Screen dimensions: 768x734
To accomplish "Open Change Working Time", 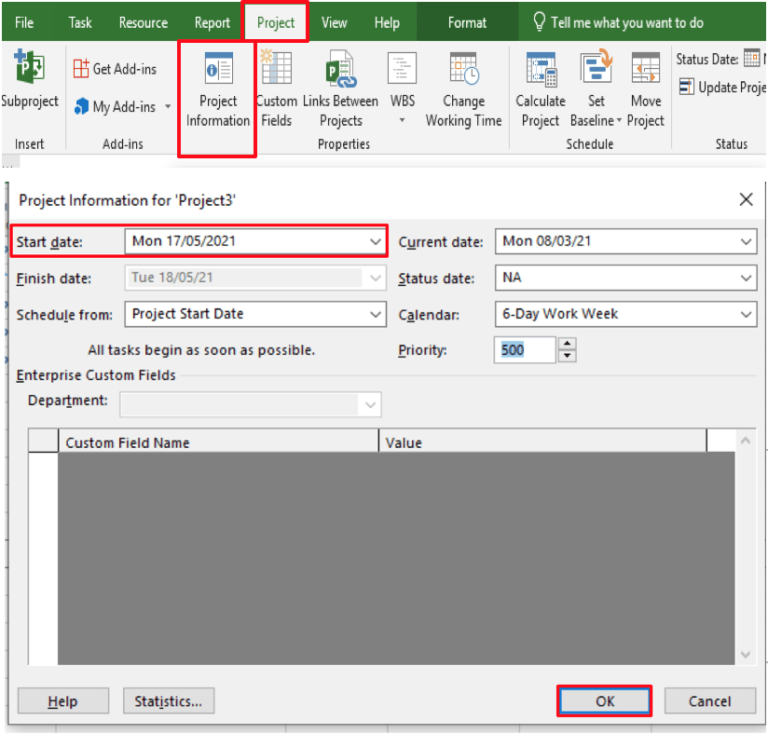I will 463,72.
